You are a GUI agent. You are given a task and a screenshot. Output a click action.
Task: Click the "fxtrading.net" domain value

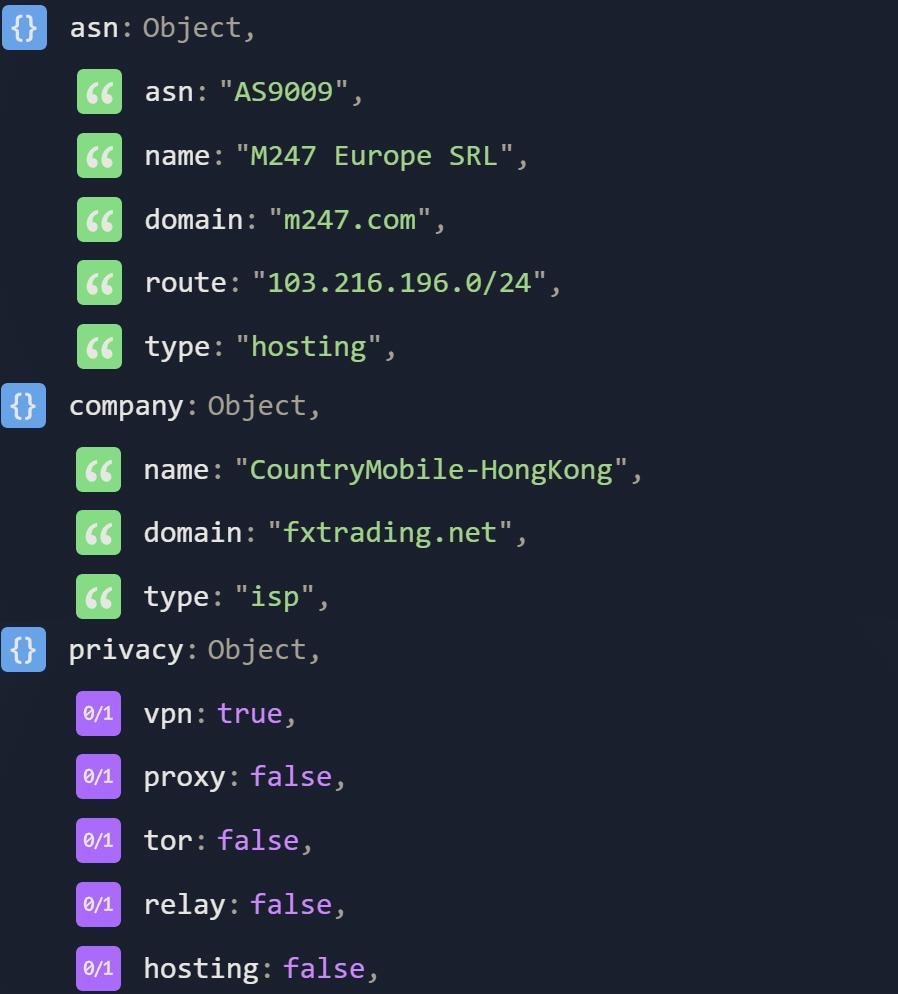[390, 533]
